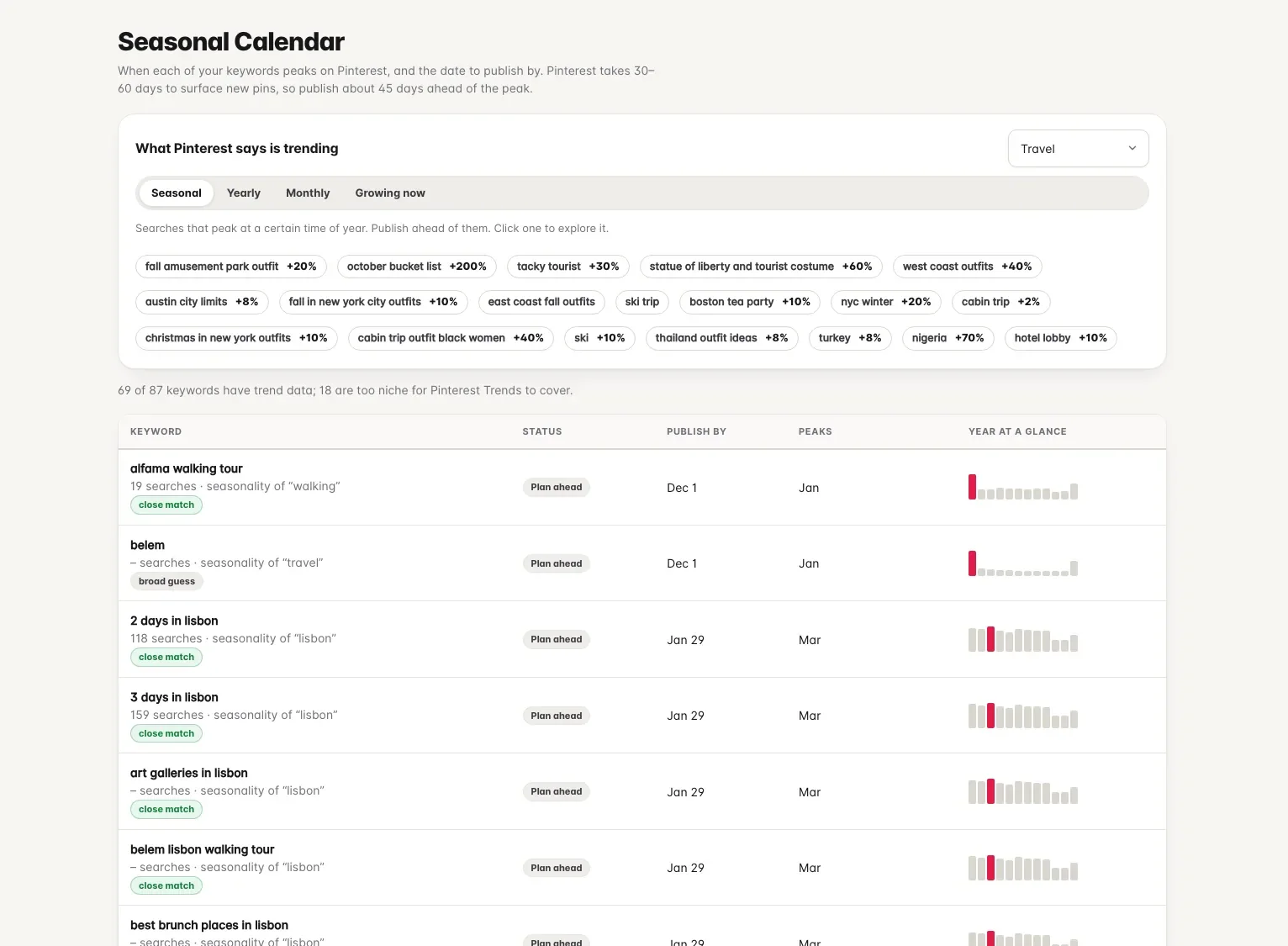Select fall in new york city outfits chip
1288x946 pixels.
pyautogui.click(x=373, y=302)
